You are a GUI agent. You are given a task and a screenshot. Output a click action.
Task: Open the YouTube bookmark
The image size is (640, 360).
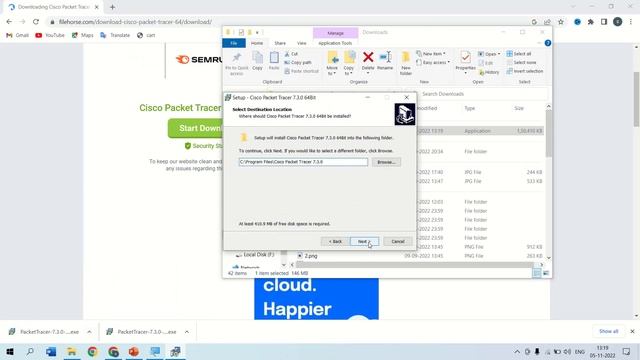[x=50, y=36]
